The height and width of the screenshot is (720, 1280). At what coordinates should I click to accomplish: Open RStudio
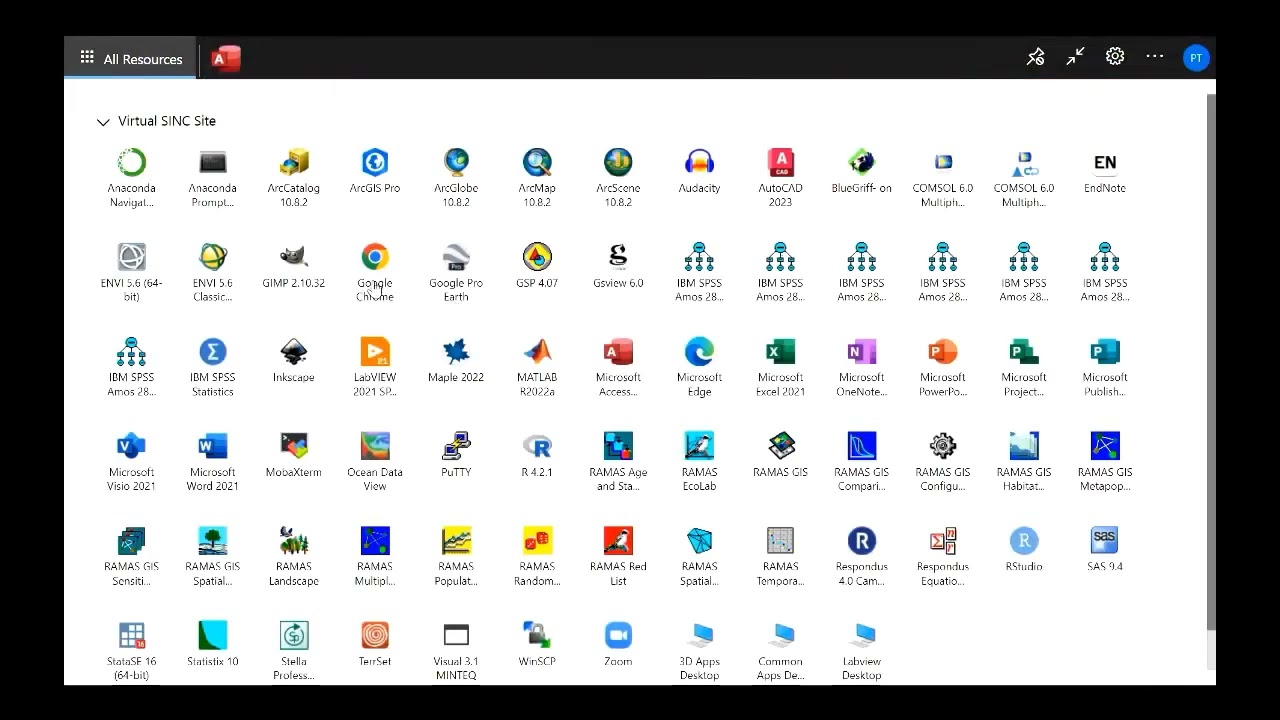coord(1024,550)
